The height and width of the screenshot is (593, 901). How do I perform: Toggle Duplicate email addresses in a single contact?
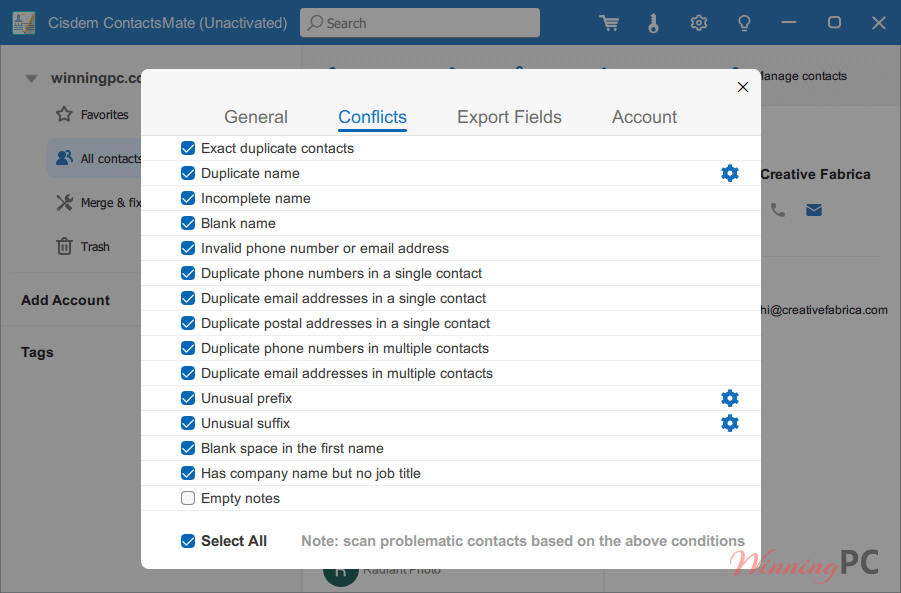click(188, 298)
